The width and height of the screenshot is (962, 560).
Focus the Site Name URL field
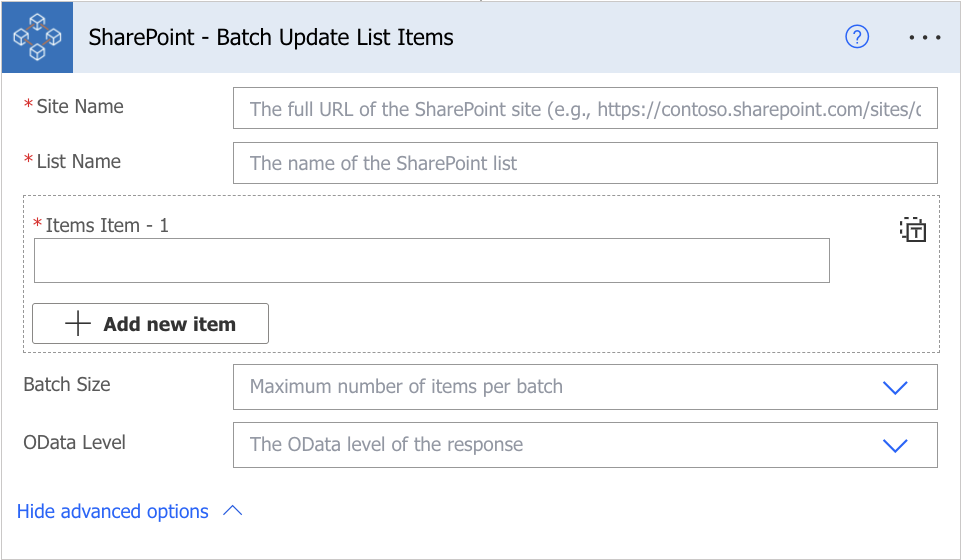(585, 108)
